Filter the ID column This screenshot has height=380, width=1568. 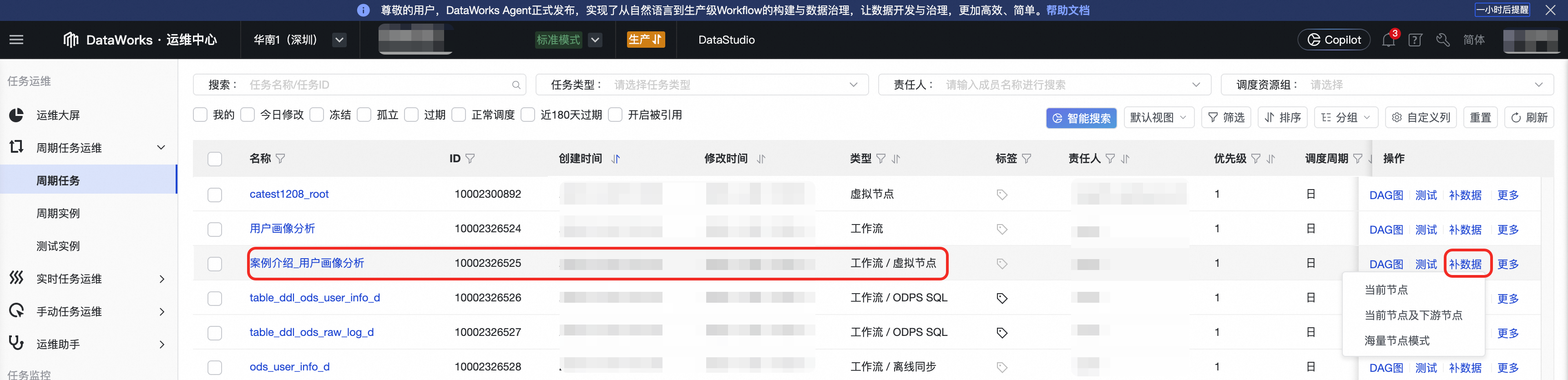point(470,159)
